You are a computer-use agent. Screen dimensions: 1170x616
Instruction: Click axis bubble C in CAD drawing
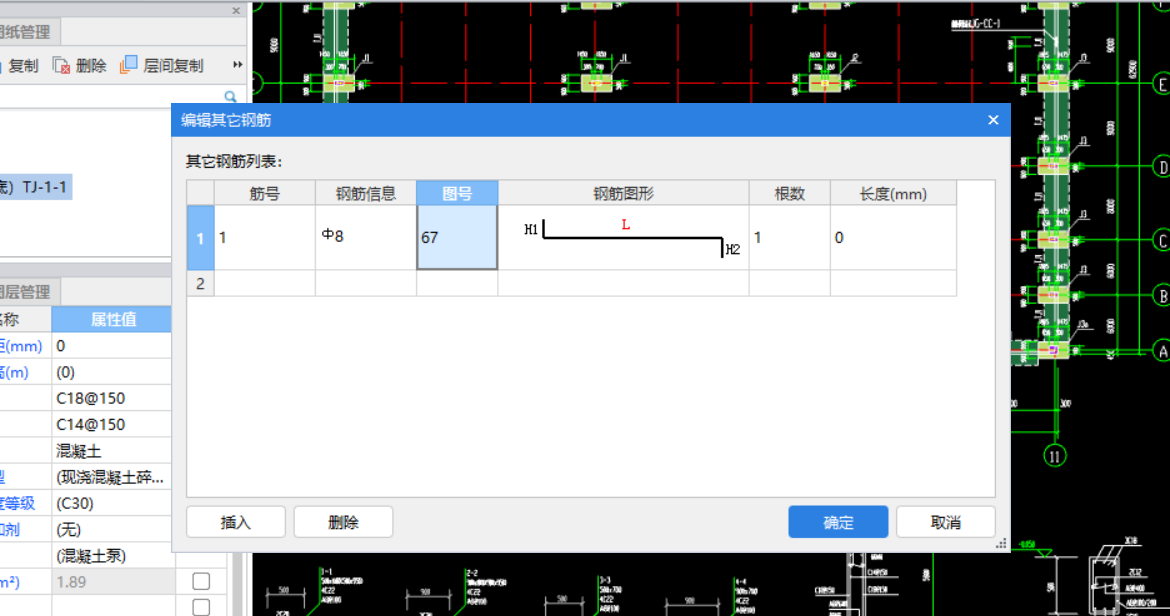(1161, 240)
